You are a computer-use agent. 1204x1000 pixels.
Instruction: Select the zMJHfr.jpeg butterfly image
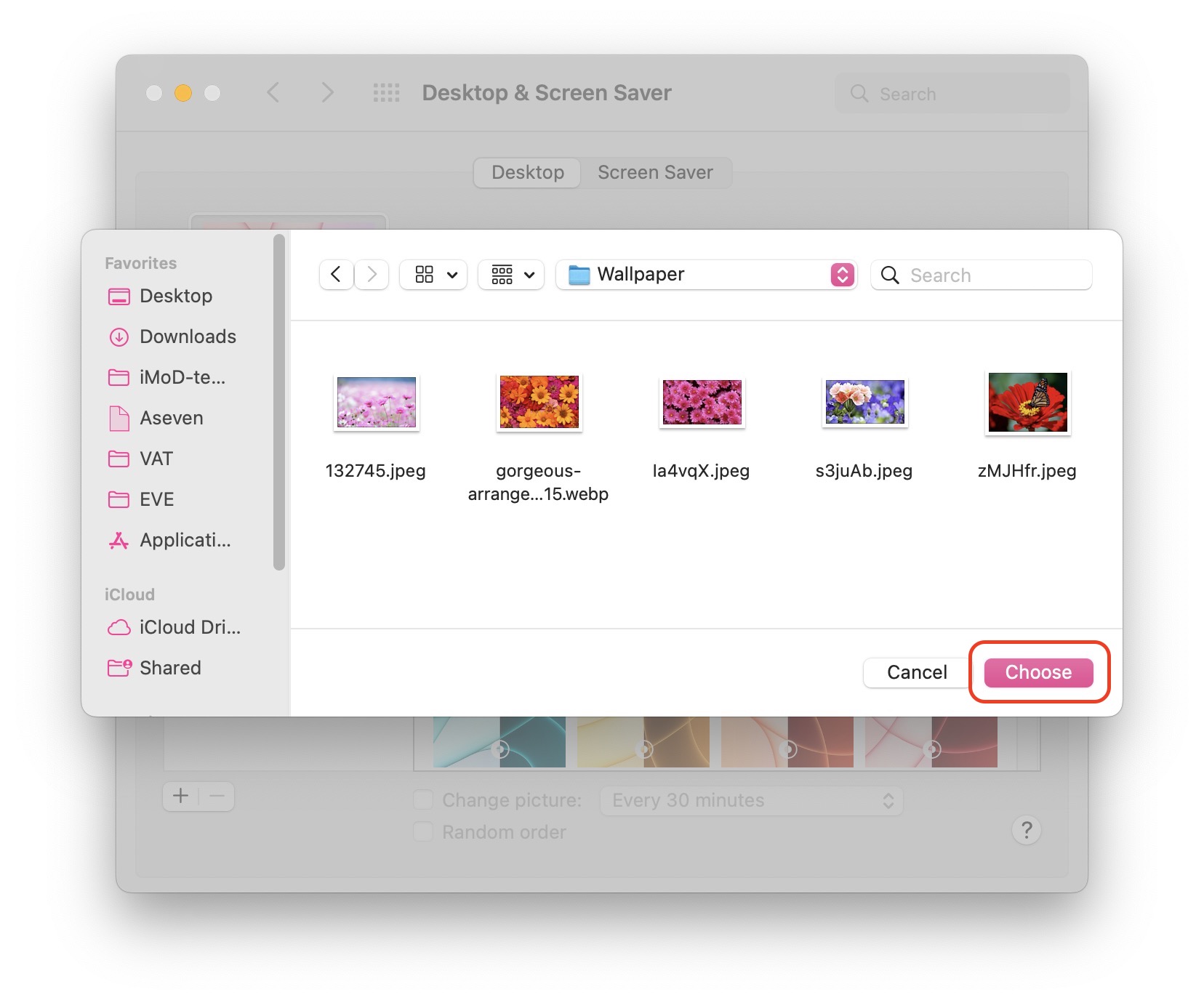(1027, 403)
